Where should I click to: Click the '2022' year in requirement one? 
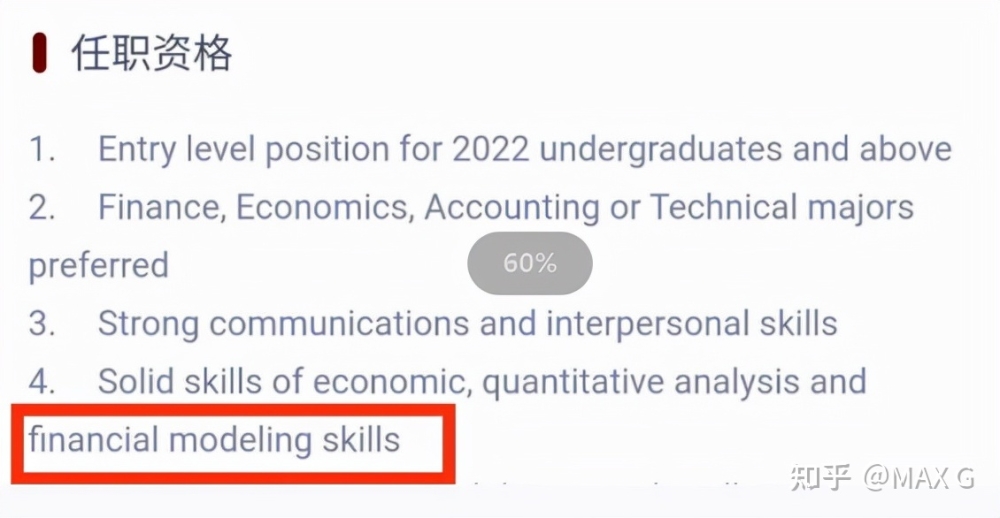click(x=491, y=149)
